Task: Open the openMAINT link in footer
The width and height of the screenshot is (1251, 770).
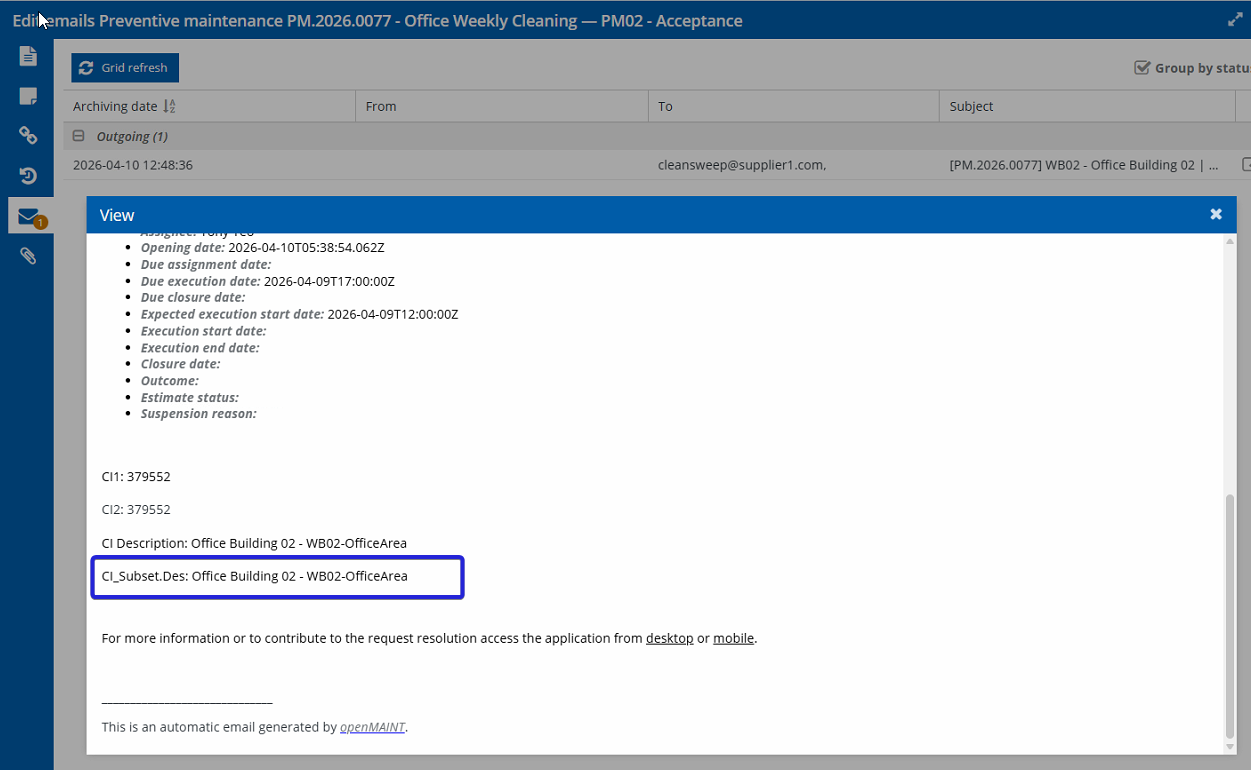Action: (372, 727)
